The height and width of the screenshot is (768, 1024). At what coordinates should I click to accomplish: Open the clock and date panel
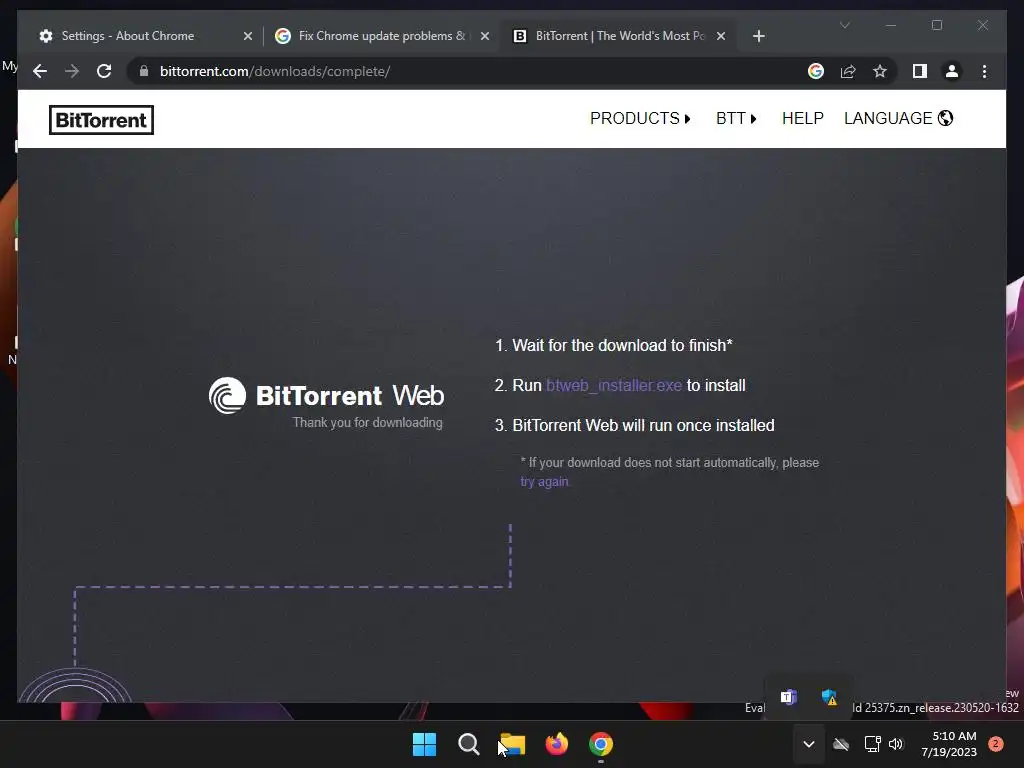point(949,744)
